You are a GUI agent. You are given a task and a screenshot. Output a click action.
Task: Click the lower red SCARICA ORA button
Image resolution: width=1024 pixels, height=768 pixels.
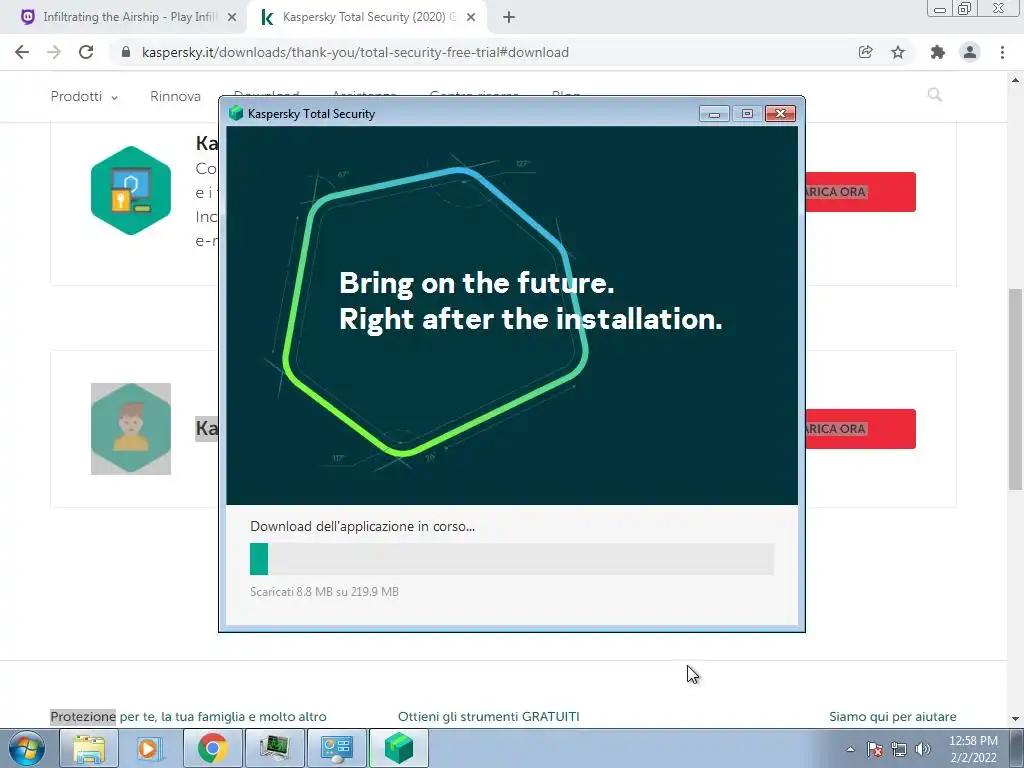click(x=861, y=429)
